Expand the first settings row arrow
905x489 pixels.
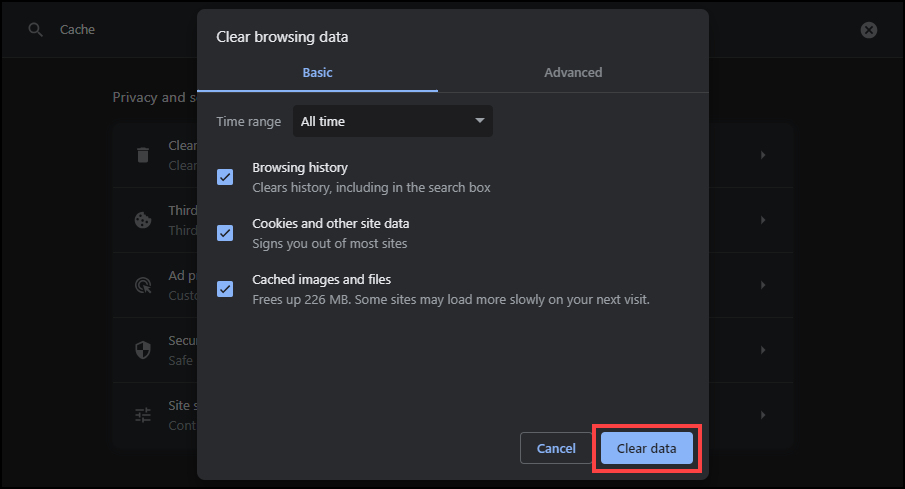(763, 155)
